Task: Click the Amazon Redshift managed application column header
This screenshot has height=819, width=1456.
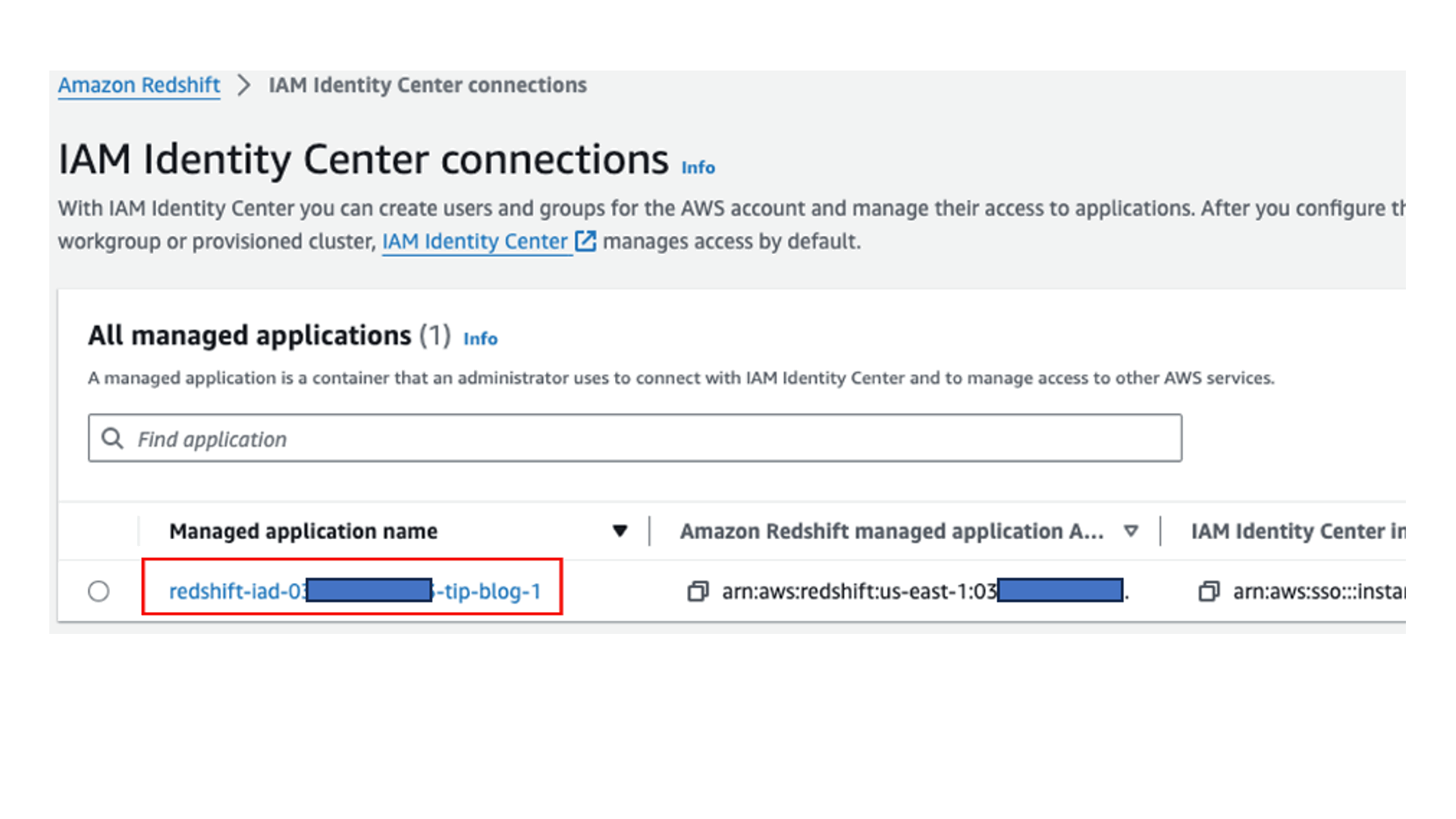Action: [891, 531]
